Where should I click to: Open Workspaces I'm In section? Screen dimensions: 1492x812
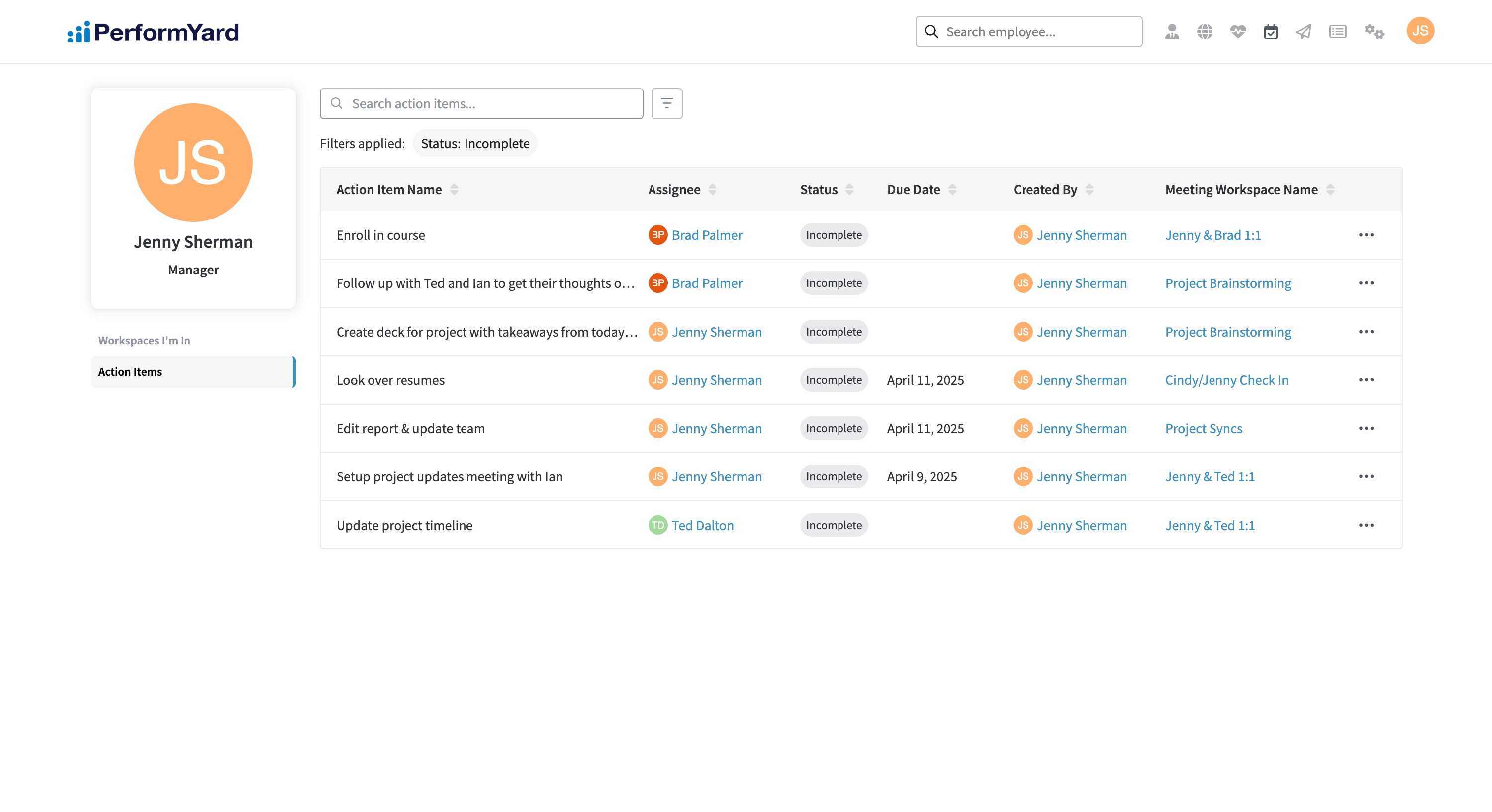pyautogui.click(x=144, y=340)
